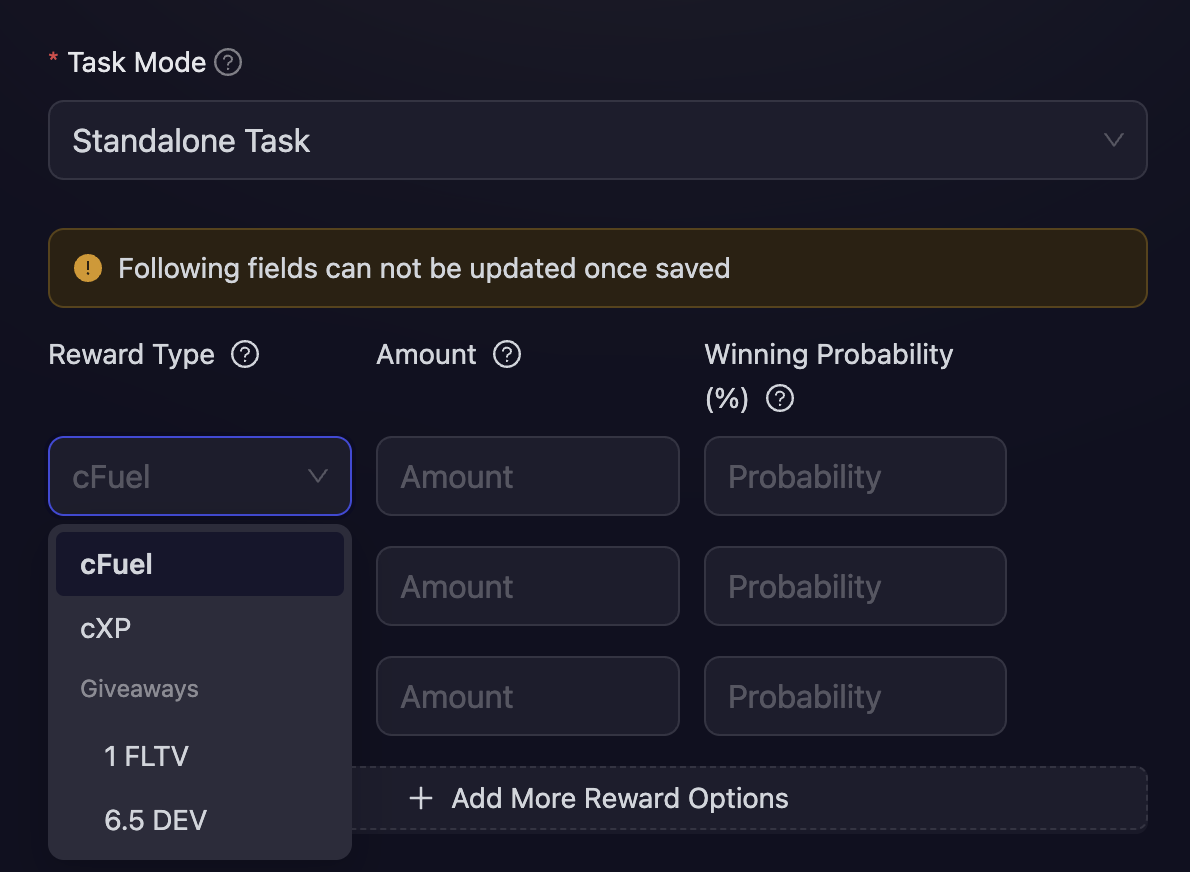Click the second row Amount field
This screenshot has height=872, width=1190.
coord(528,586)
